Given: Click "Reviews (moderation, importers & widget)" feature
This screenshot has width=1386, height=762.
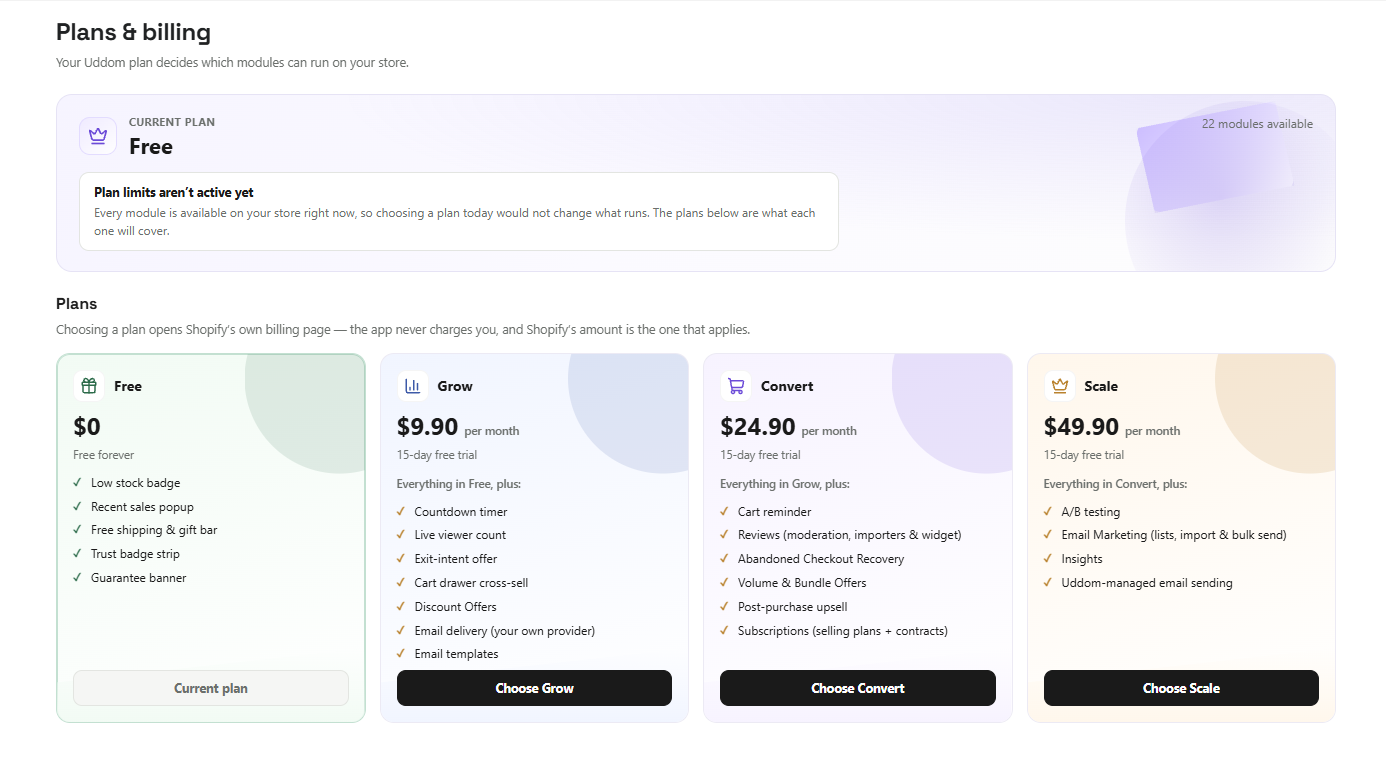Looking at the screenshot, I should (849, 535).
